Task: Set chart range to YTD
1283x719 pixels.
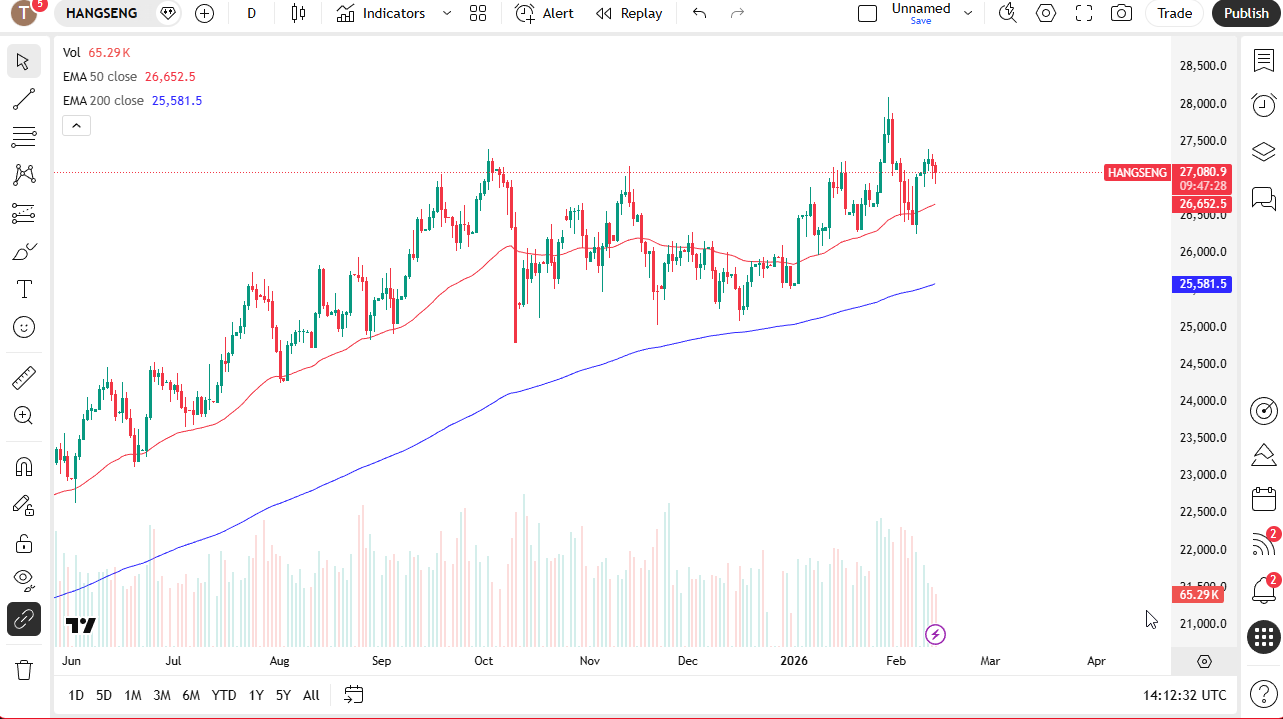Action: [x=224, y=695]
